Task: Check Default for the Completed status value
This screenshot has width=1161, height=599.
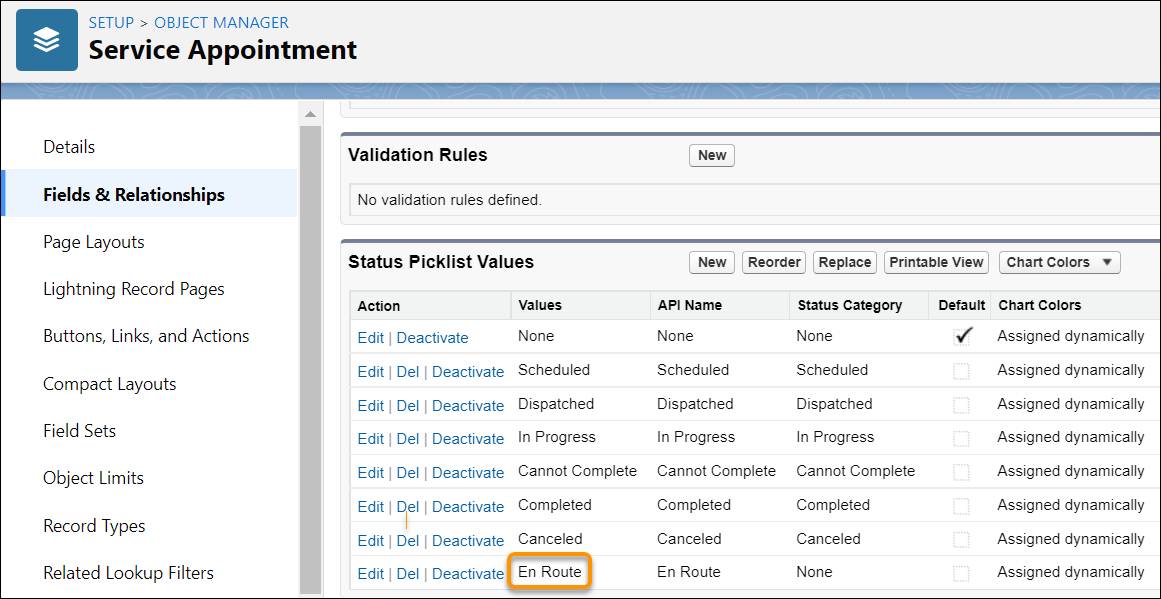Action: [962, 505]
